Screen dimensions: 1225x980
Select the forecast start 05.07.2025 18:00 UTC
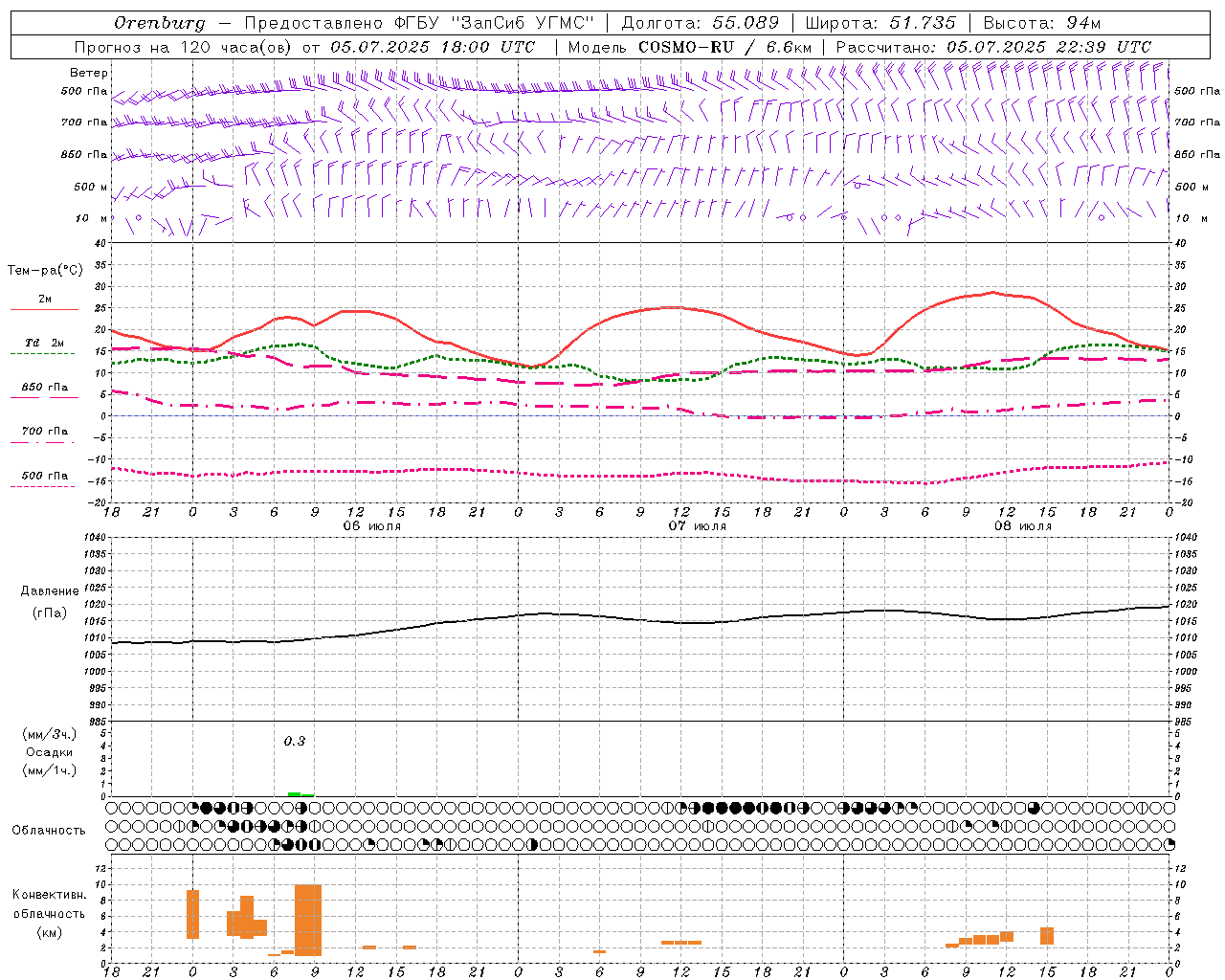pyautogui.click(x=433, y=47)
